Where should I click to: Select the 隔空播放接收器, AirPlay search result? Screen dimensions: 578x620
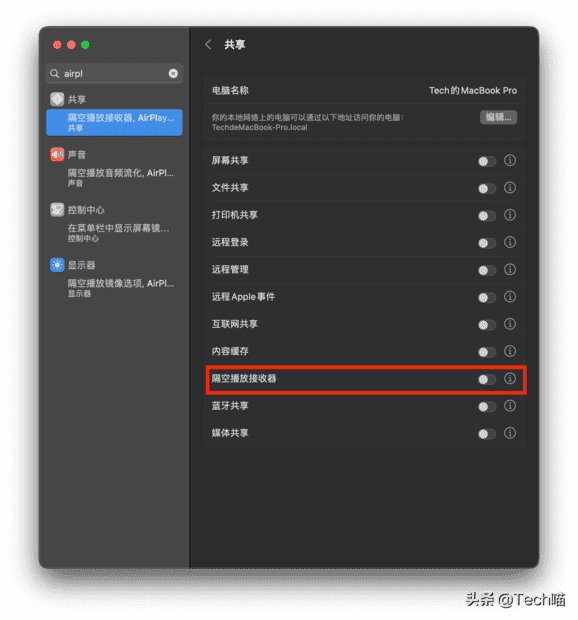coord(114,123)
